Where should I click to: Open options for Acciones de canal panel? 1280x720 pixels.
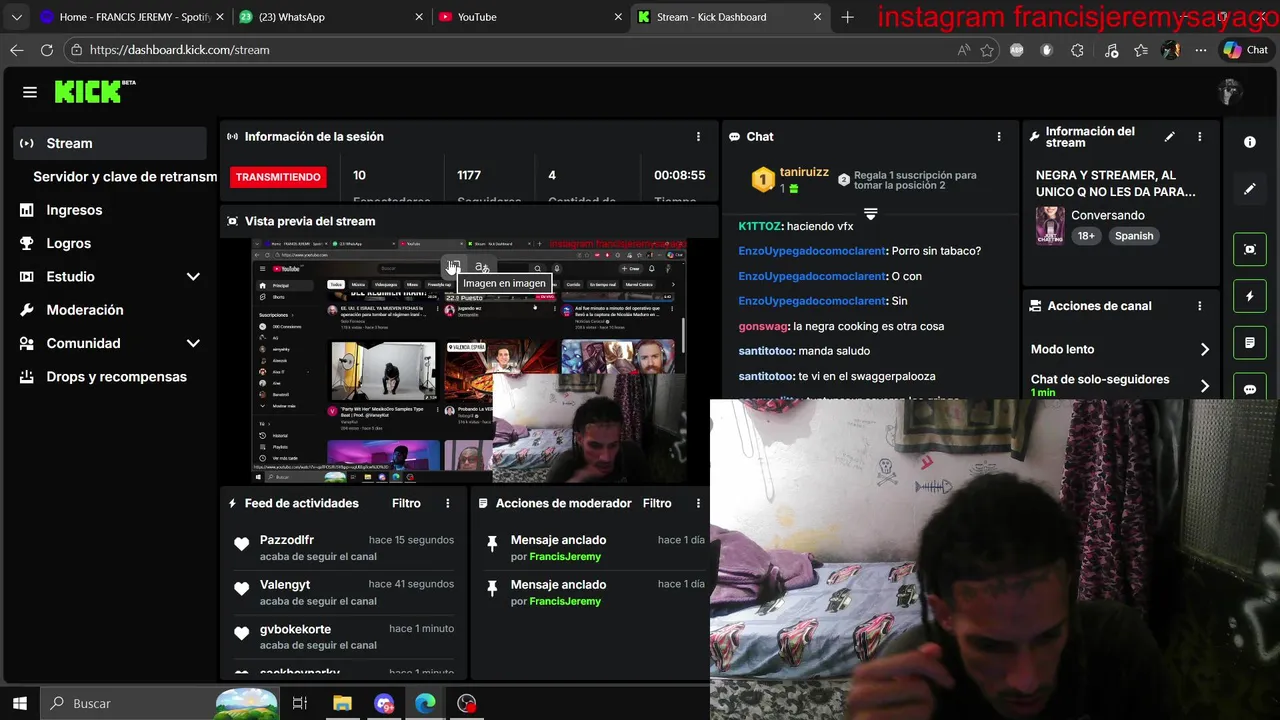pyautogui.click(x=1200, y=306)
